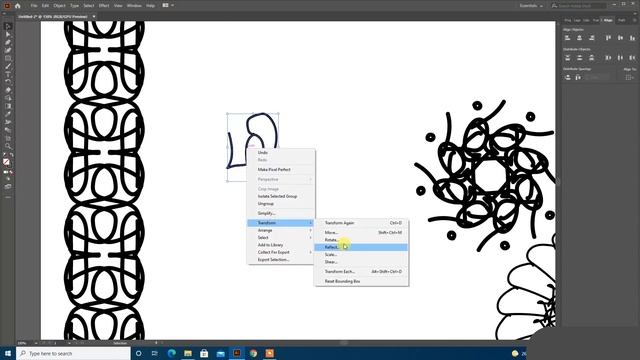Select the Eyedropper tool

(7, 114)
